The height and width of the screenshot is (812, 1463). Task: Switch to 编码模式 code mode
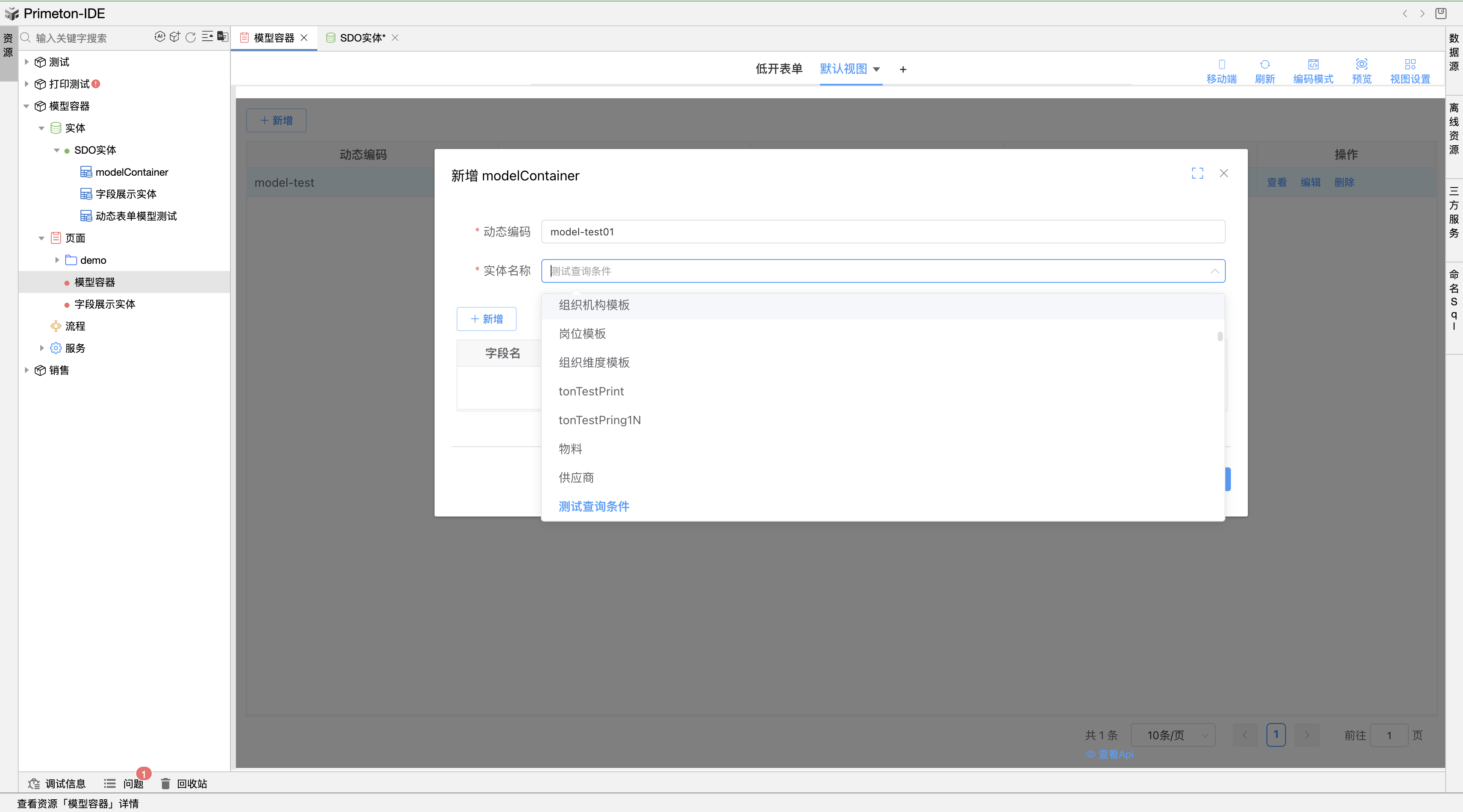pos(1313,71)
